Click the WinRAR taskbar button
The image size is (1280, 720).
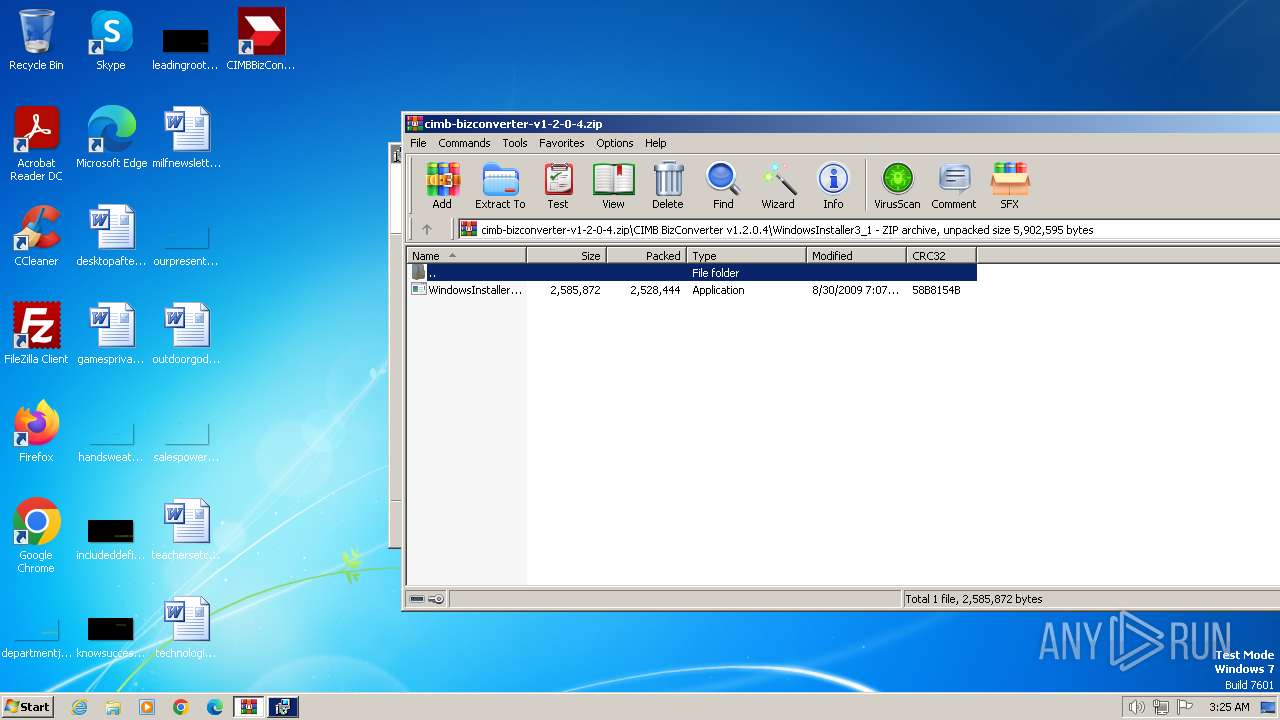(x=248, y=707)
